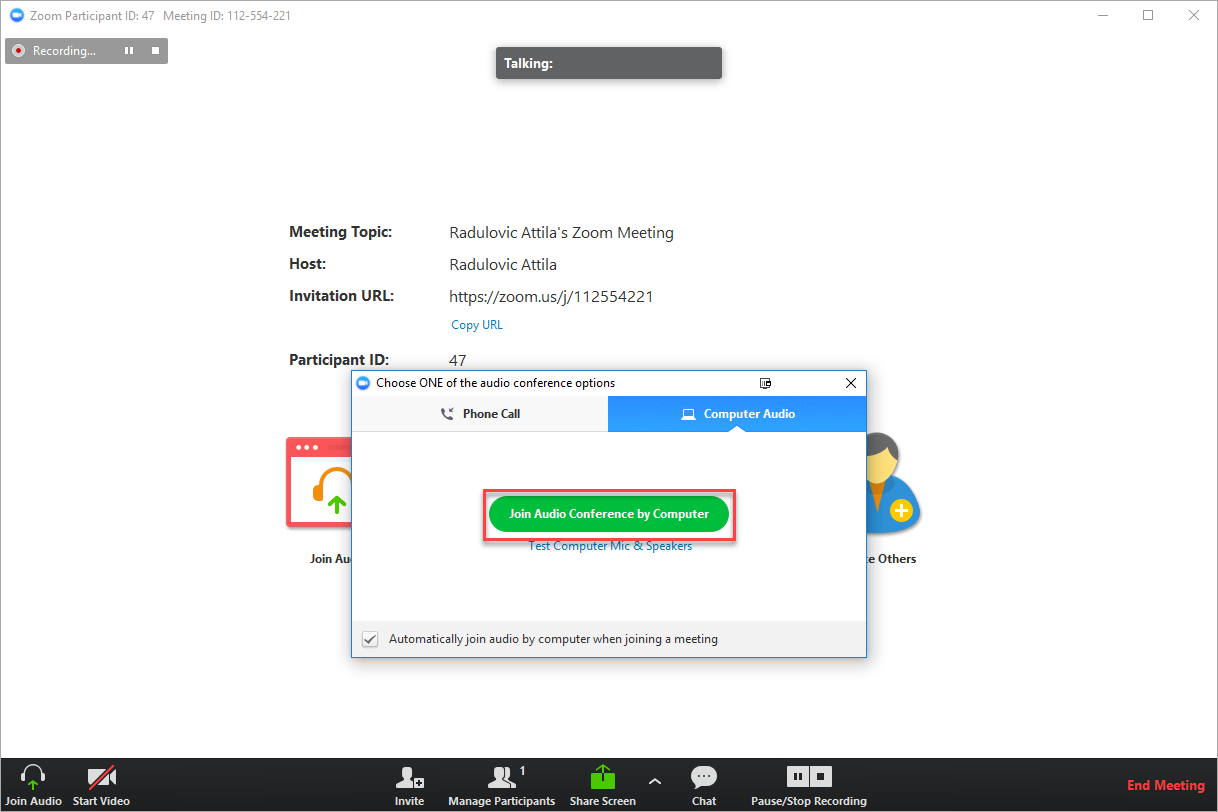Close the audio conference options dialog
Viewport: 1218px width, 812px height.
(851, 383)
